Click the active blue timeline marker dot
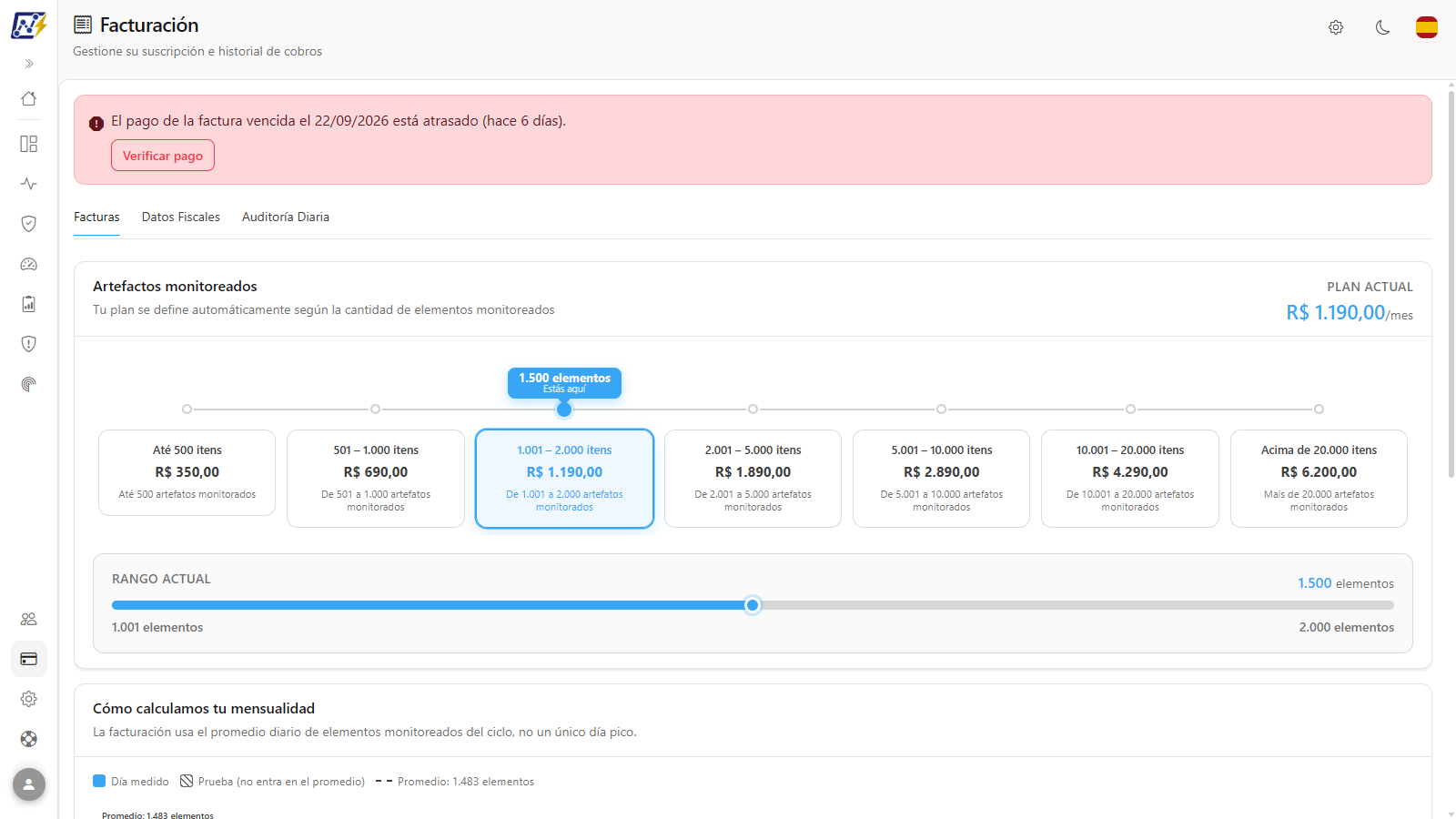The width and height of the screenshot is (1456, 819). (564, 409)
